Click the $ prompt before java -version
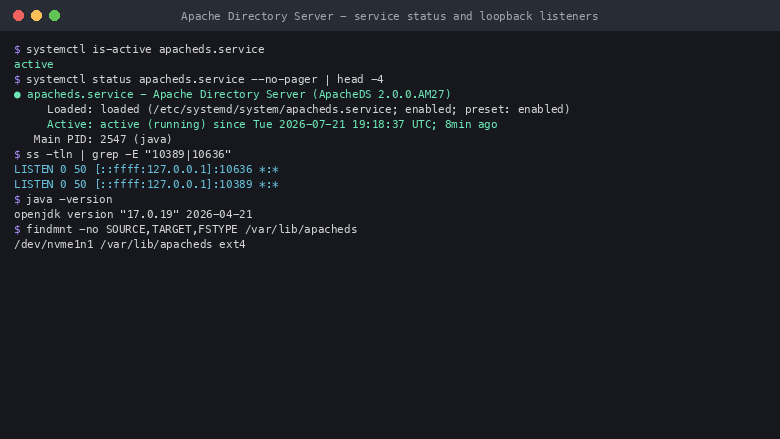This screenshot has height=439, width=780. click(17, 199)
